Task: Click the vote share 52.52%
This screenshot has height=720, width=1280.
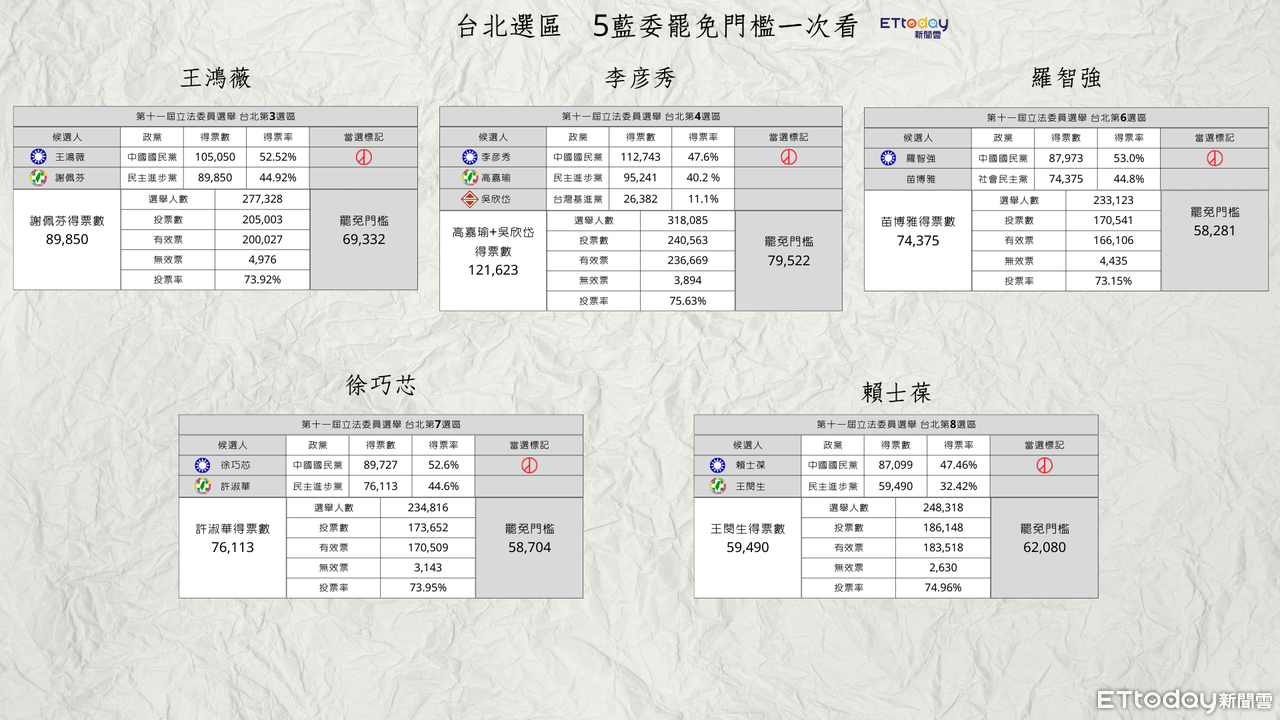Action: click(278, 157)
